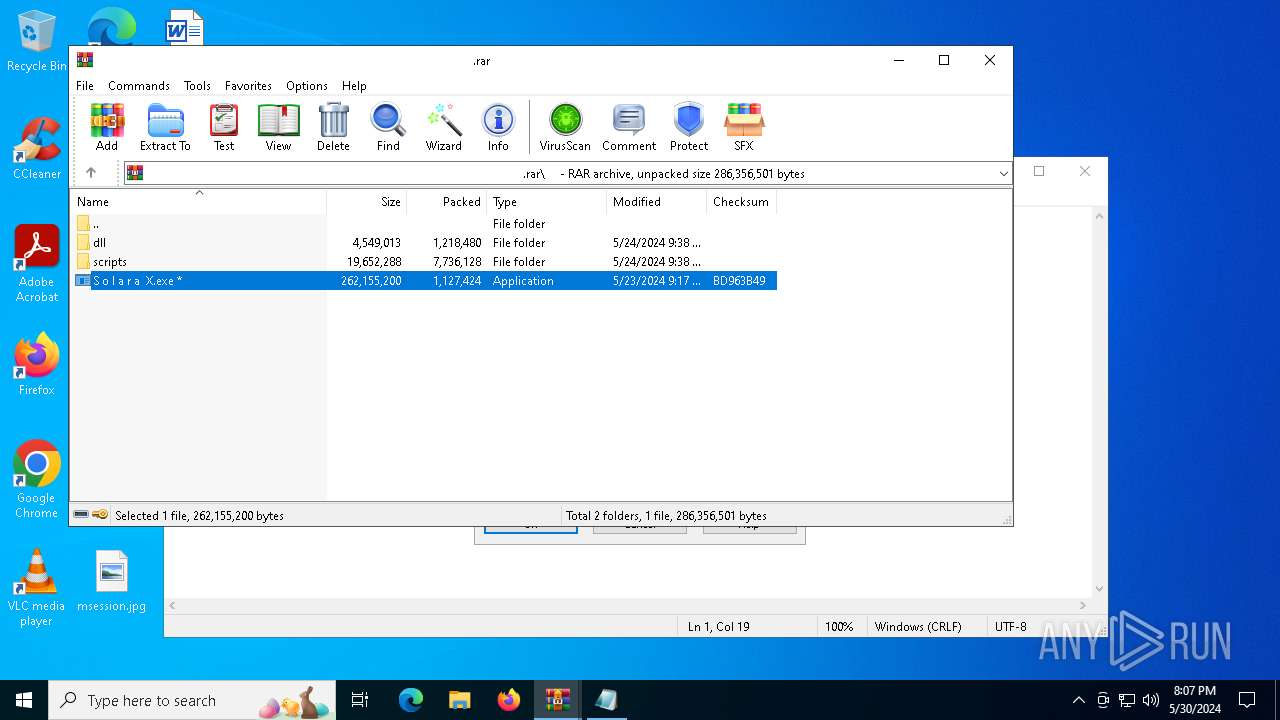Create SFX archive icon
Image resolution: width=1280 pixels, height=720 pixels.
[744, 127]
